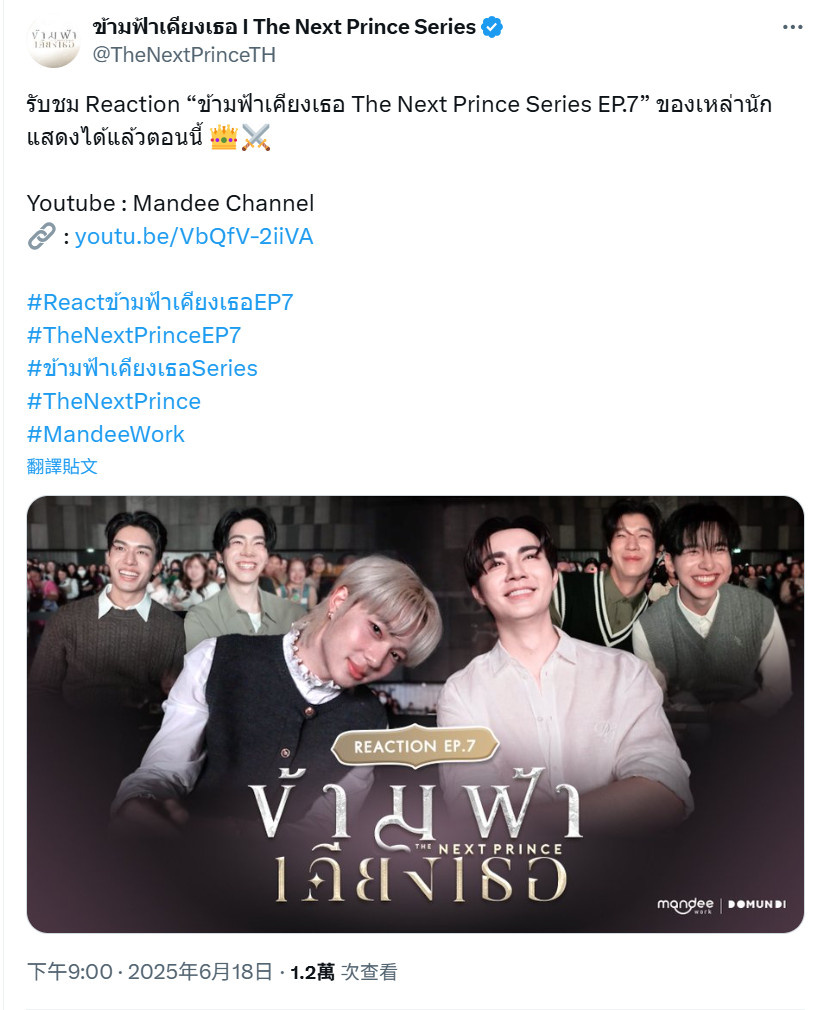Open The Next Prince profile avatar
Viewport: 826px width, 1010px height.
(x=53, y=41)
